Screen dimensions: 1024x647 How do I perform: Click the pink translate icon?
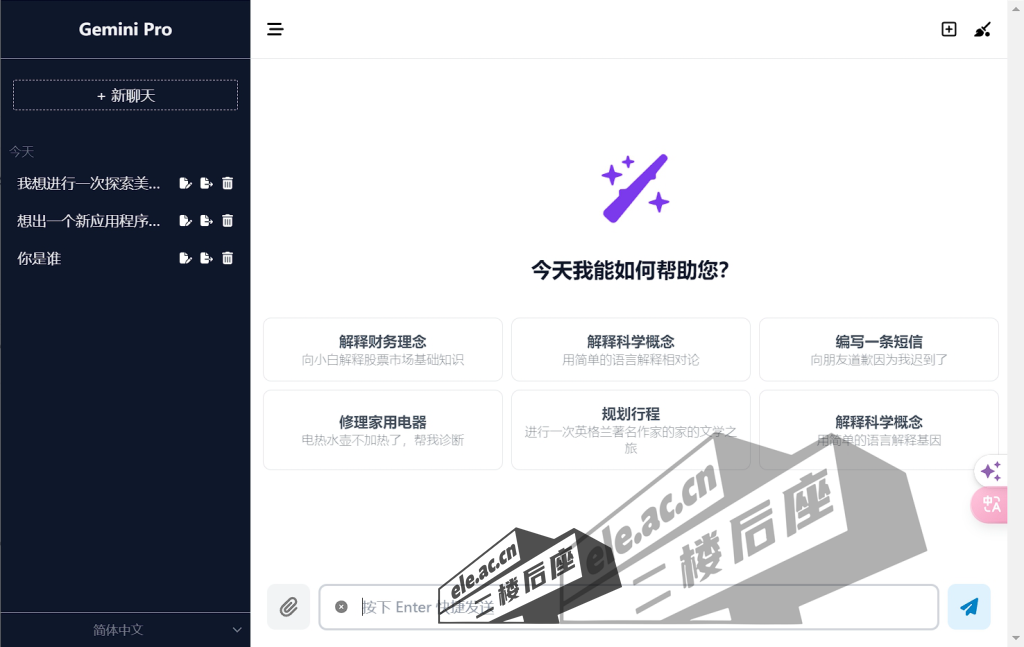[989, 505]
